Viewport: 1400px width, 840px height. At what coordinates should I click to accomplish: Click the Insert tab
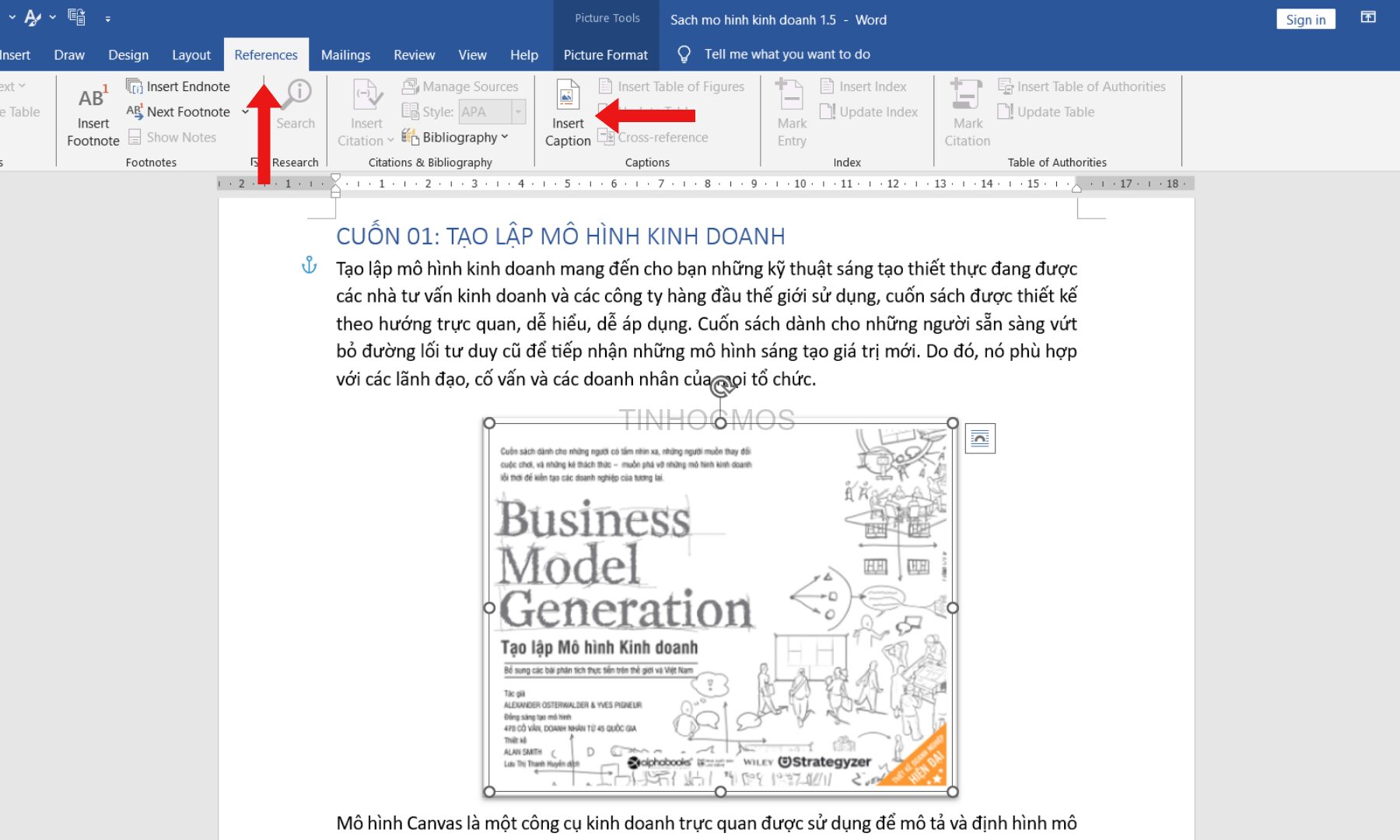pyautogui.click(x=15, y=54)
